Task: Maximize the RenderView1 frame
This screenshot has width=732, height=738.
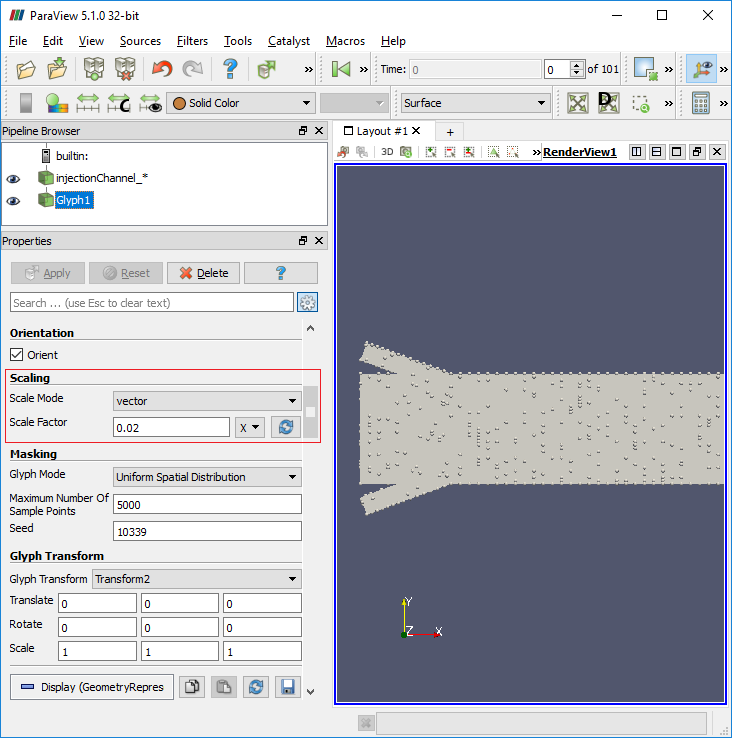Action: 677,152
